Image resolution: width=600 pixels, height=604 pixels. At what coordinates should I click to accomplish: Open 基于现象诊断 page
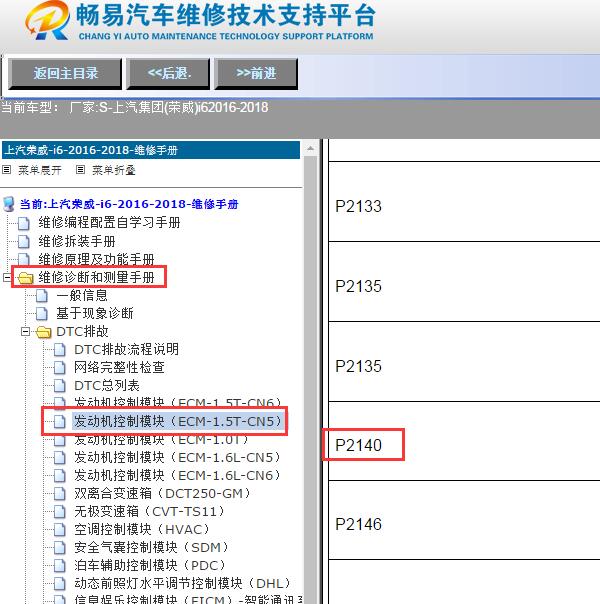coord(95,313)
